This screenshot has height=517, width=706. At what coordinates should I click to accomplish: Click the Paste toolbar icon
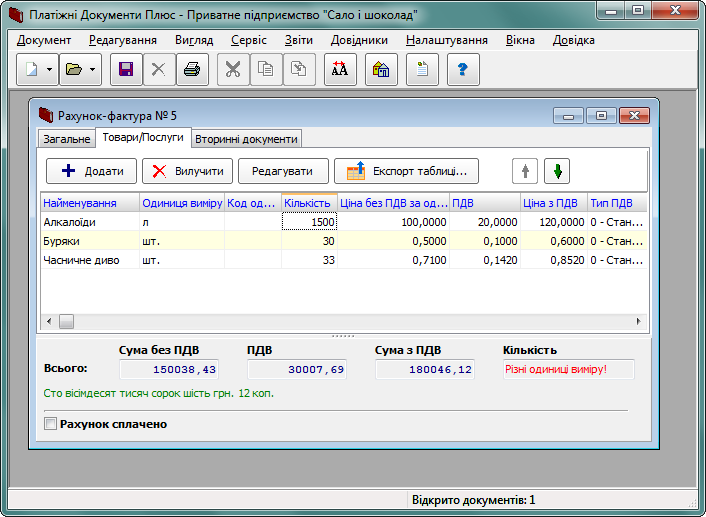tap(299, 69)
